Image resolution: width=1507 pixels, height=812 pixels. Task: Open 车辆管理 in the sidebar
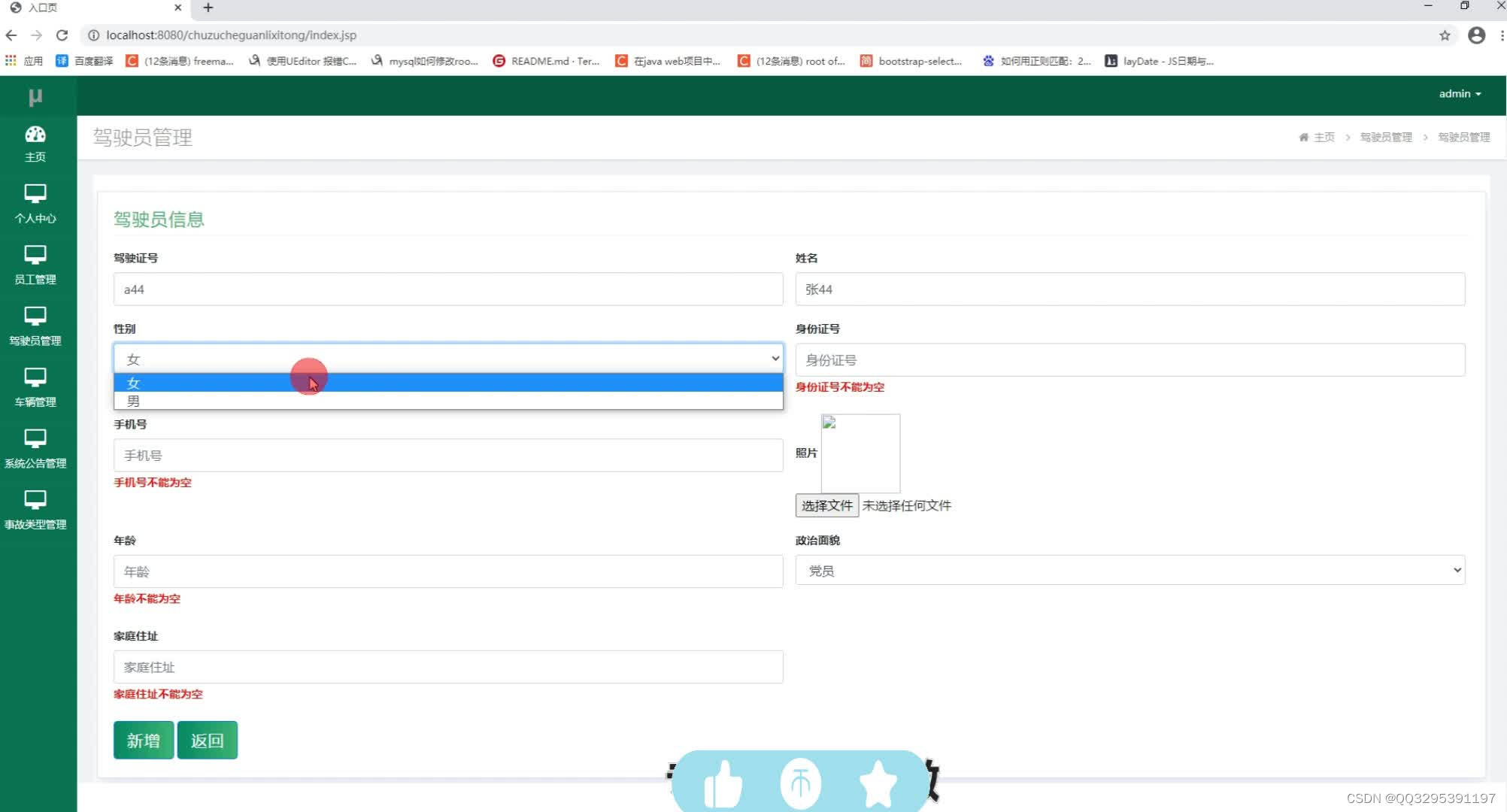point(35,388)
